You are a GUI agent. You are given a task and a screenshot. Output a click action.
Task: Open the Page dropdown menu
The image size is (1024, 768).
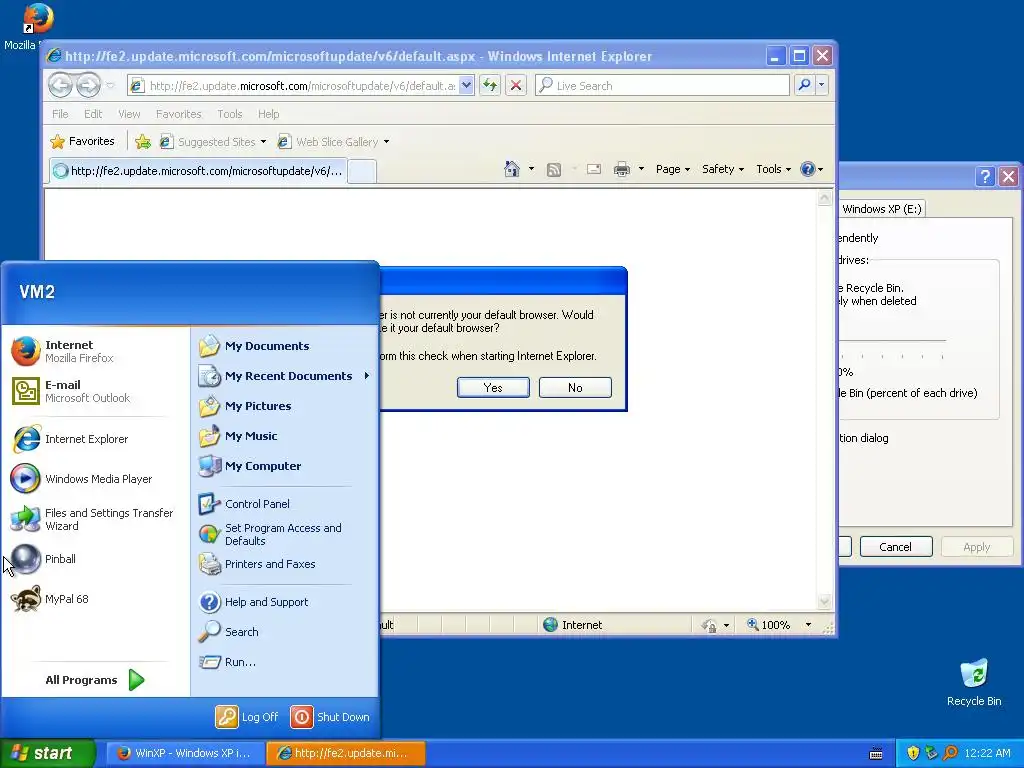[x=673, y=169]
